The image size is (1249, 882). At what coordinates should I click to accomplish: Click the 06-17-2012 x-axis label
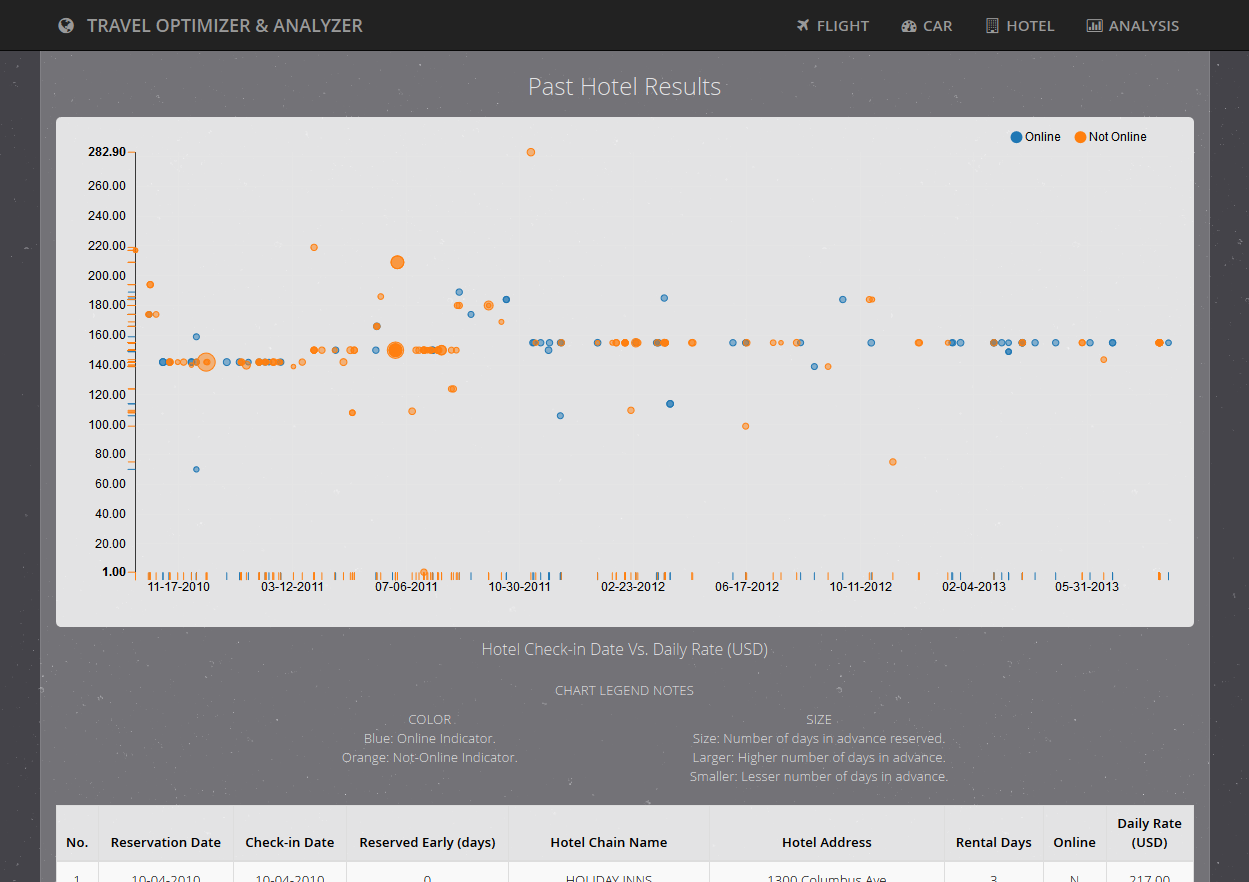tap(747, 587)
